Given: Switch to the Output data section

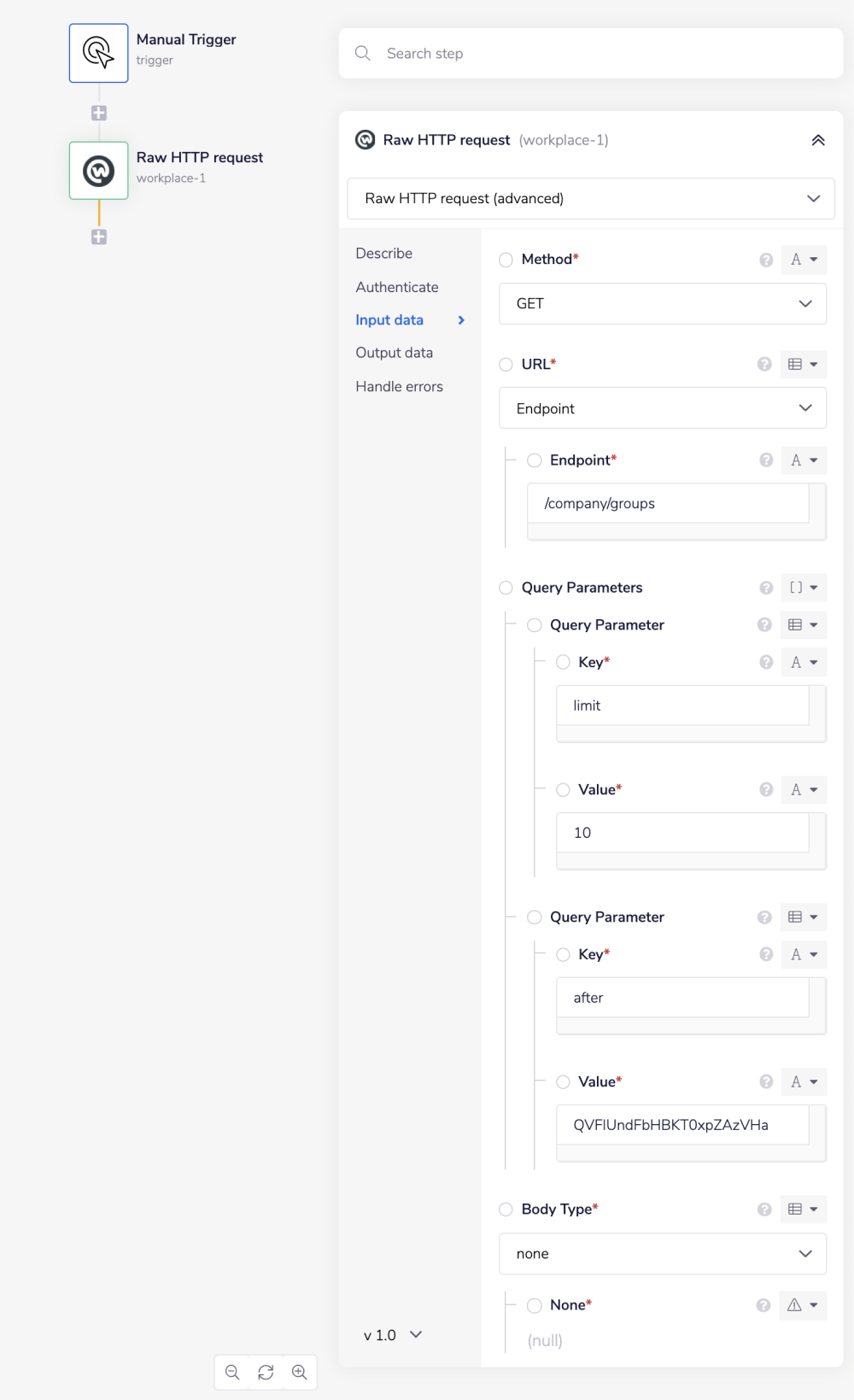Looking at the screenshot, I should [x=395, y=353].
